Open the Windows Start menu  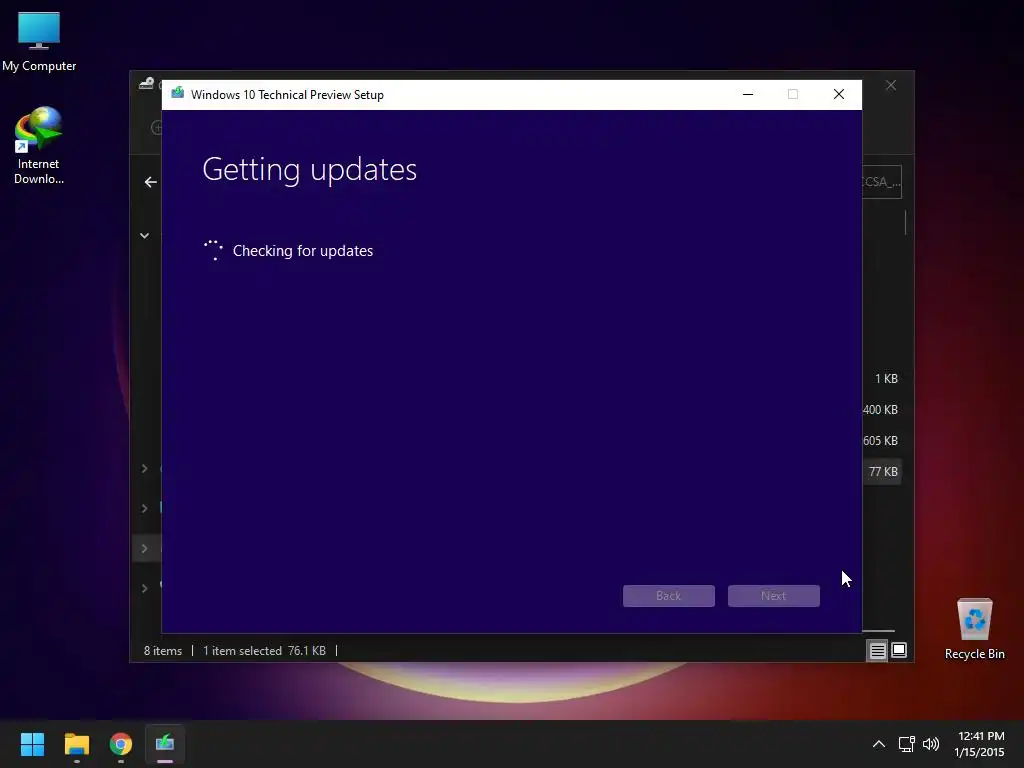pos(32,744)
